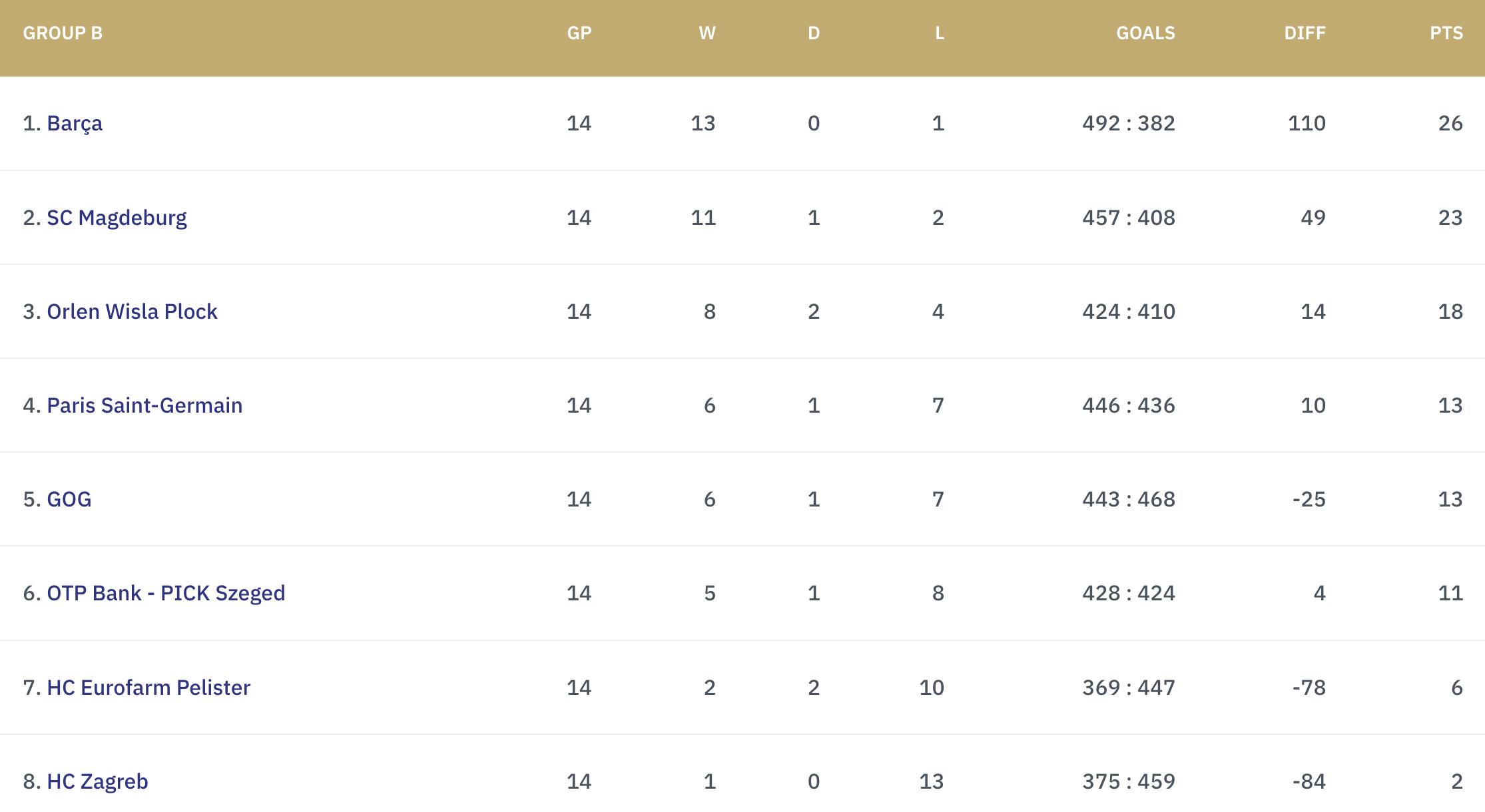Screen dimensions: 1485x812
Task: Open the SC Magdeburg team page
Action: (117, 218)
